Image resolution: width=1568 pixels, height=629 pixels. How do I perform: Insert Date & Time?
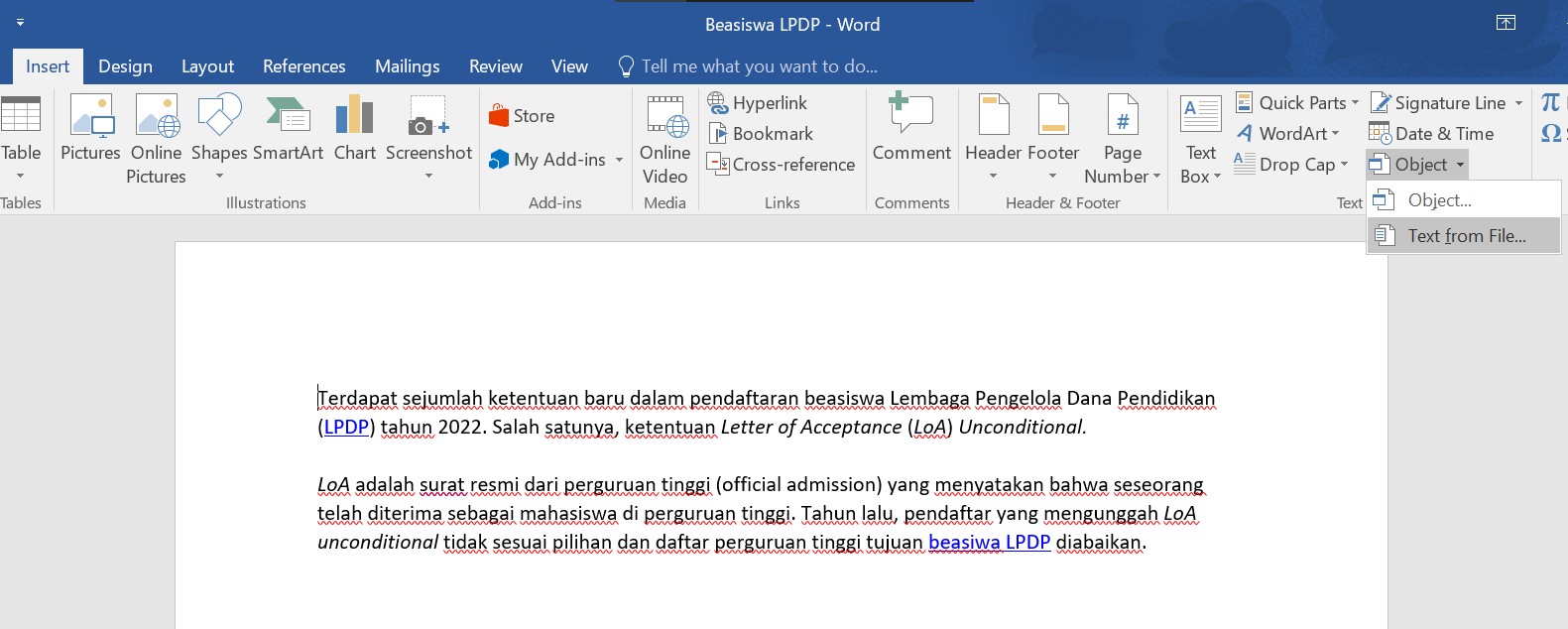pyautogui.click(x=1431, y=134)
